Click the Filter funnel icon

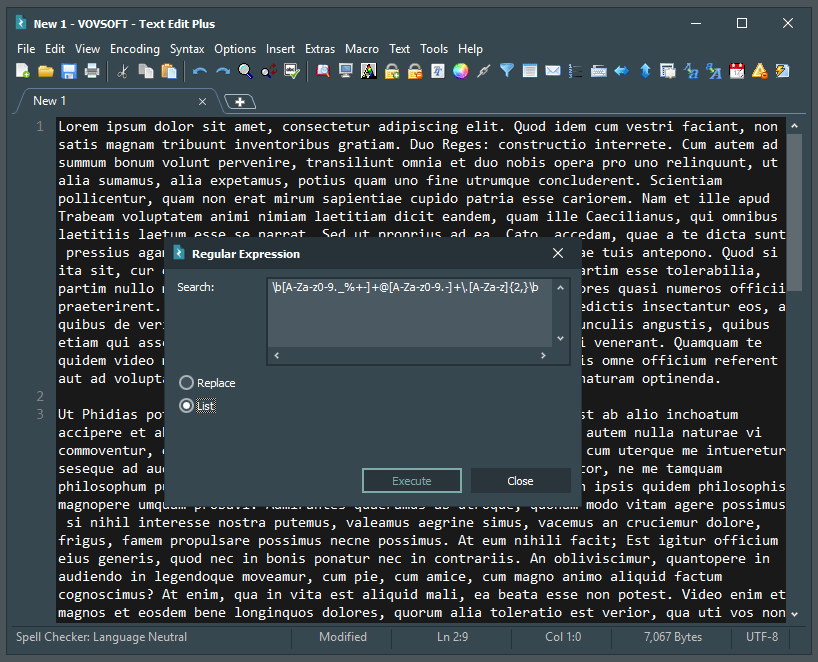pyautogui.click(x=506, y=71)
